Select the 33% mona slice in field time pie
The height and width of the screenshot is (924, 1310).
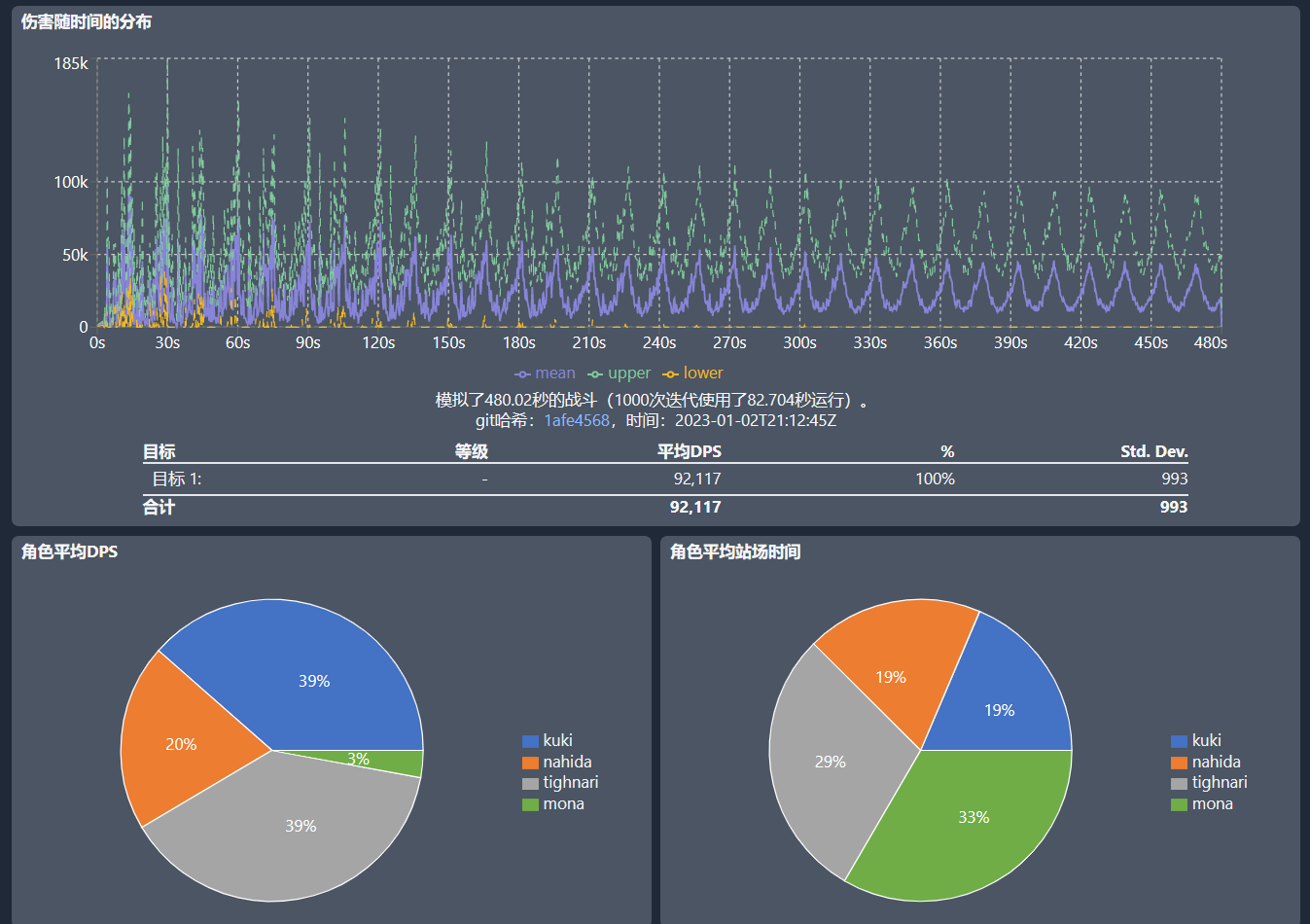pos(974,818)
